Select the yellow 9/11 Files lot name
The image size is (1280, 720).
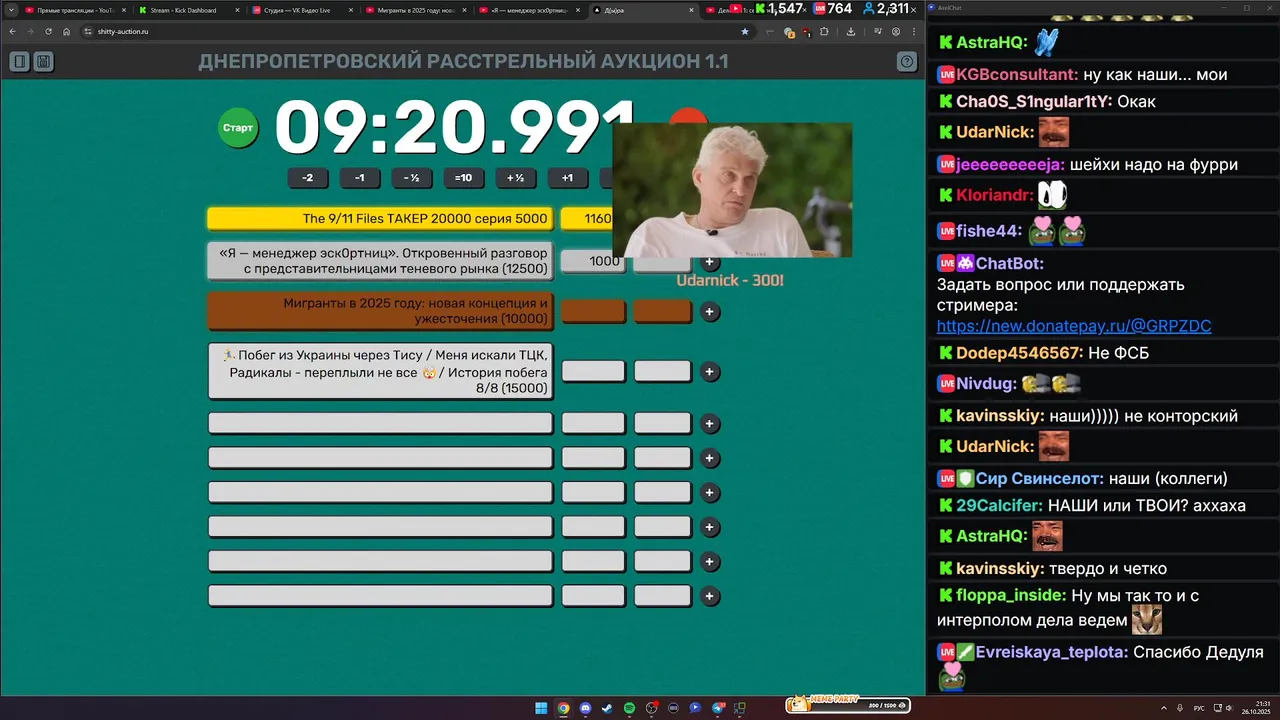point(380,218)
